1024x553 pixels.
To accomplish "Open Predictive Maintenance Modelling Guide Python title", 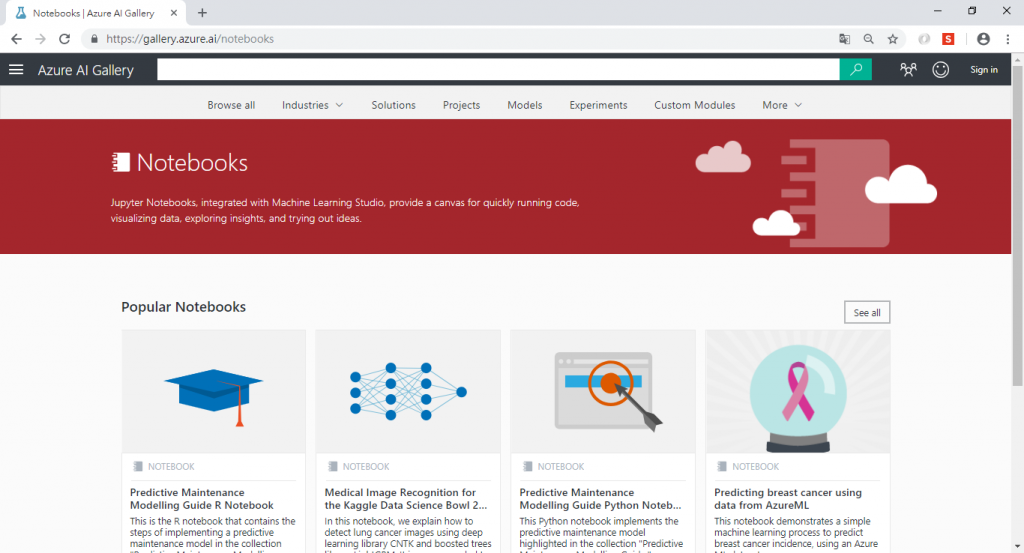I will click(x=600, y=499).
